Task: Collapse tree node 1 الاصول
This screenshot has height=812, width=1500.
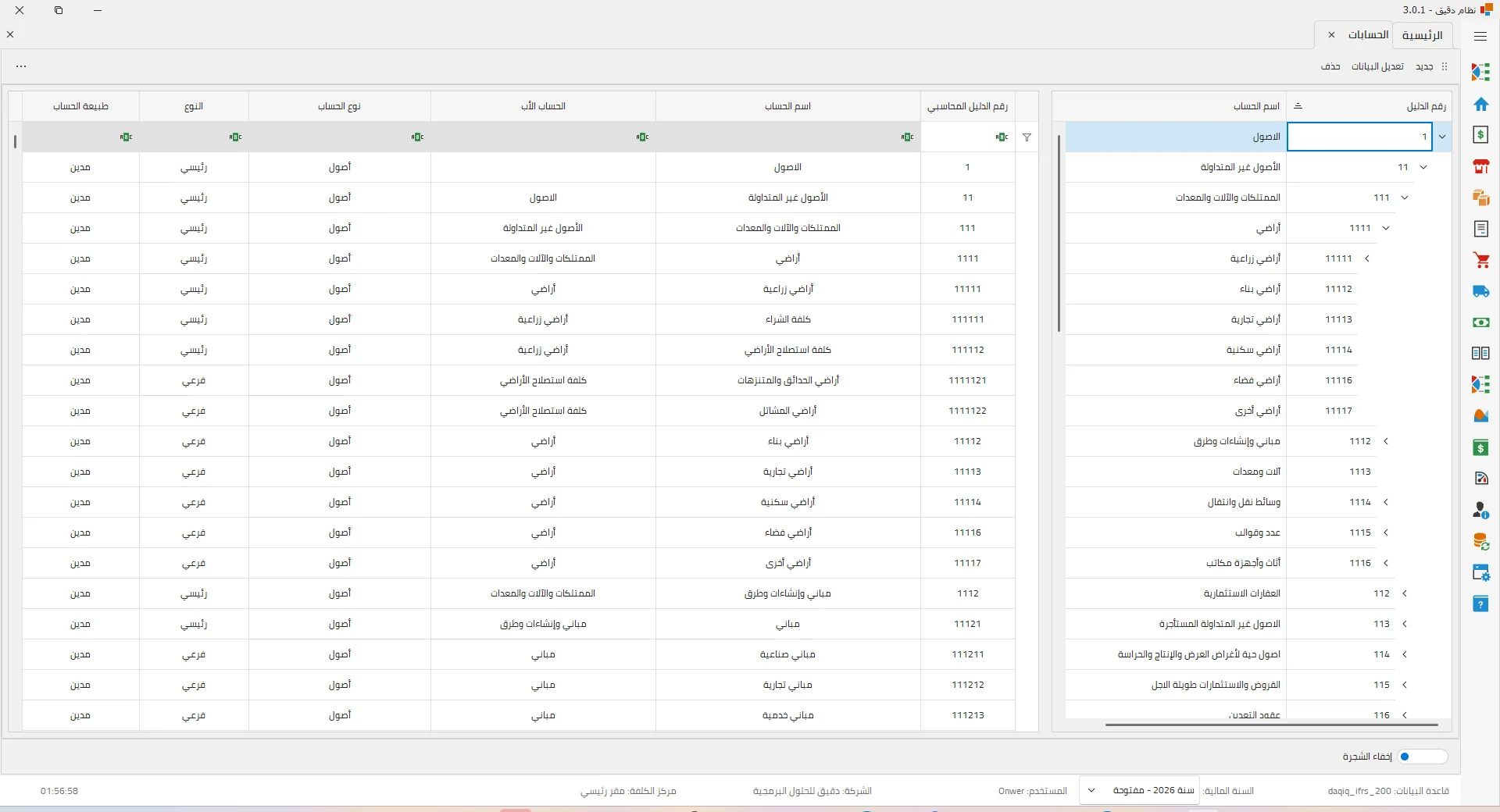Action: click(x=1442, y=137)
